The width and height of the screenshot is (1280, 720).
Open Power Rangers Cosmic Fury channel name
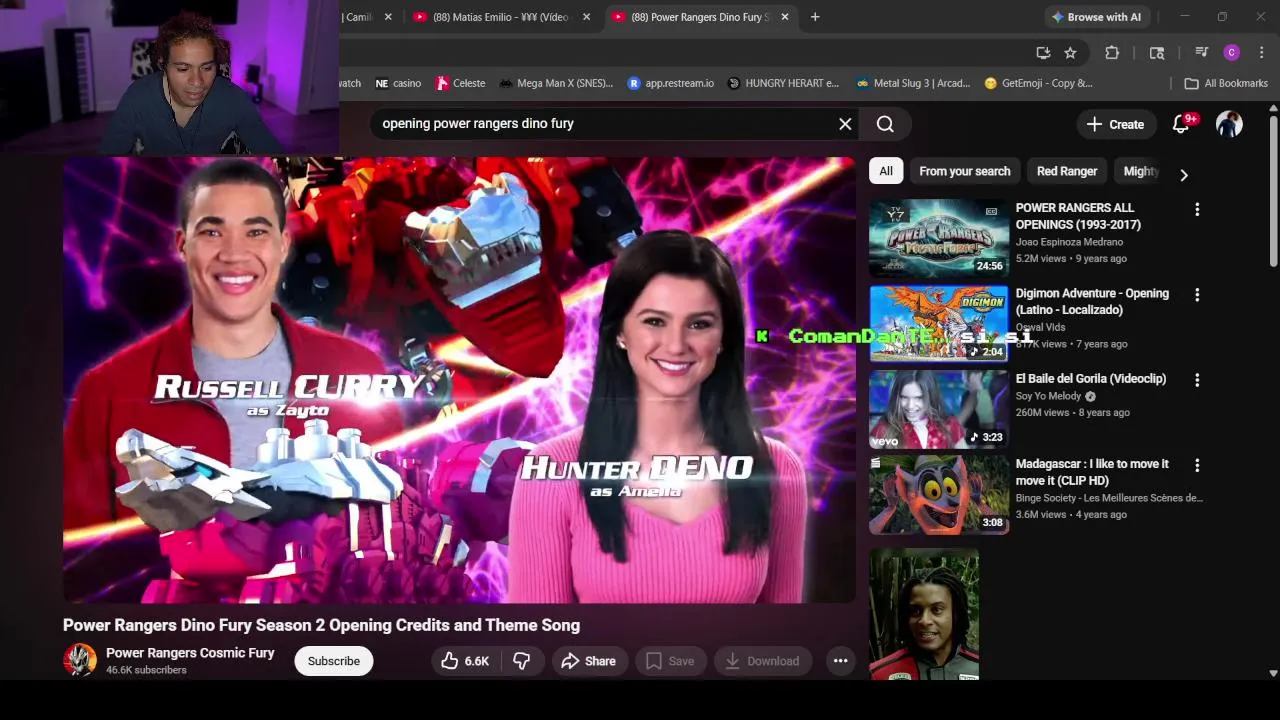point(190,653)
